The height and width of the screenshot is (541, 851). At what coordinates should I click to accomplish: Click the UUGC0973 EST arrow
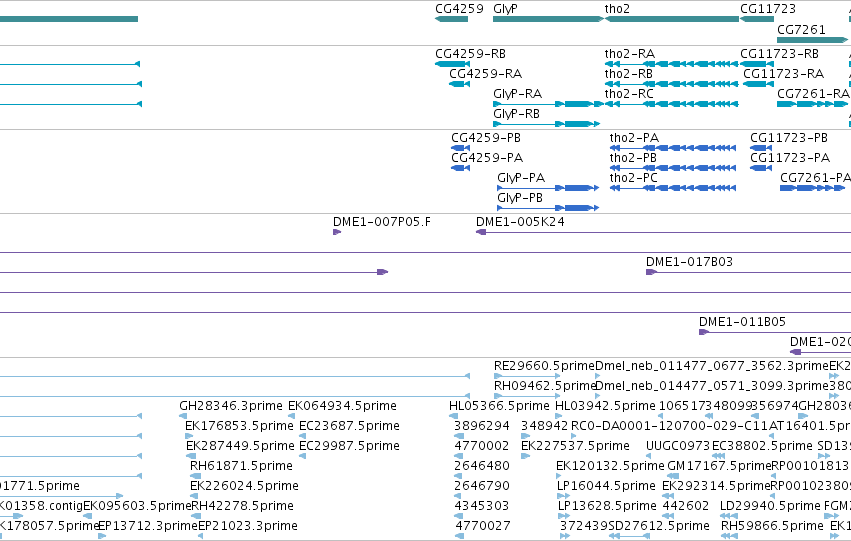(648, 456)
